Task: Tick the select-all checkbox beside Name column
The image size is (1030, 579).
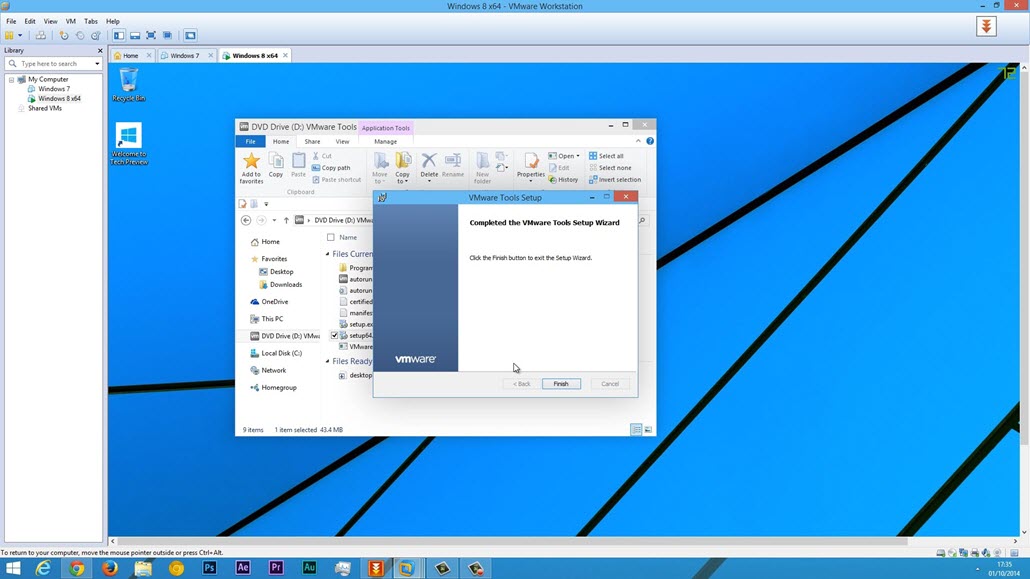Action: click(x=331, y=238)
